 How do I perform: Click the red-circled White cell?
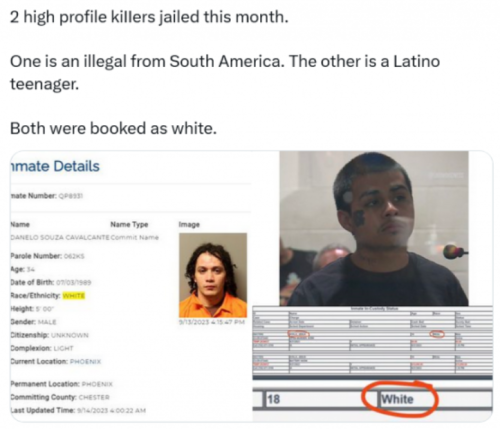(397, 399)
